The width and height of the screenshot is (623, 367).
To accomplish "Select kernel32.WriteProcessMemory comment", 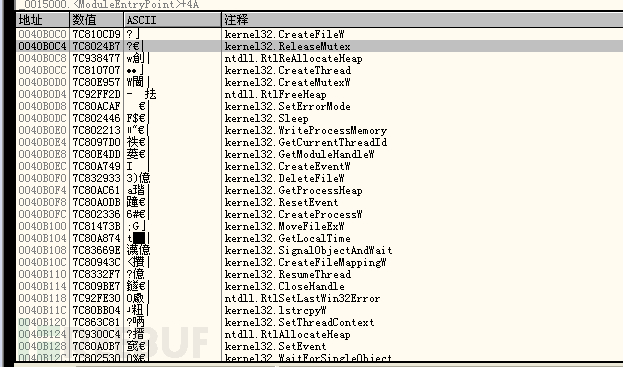I will tap(306, 130).
